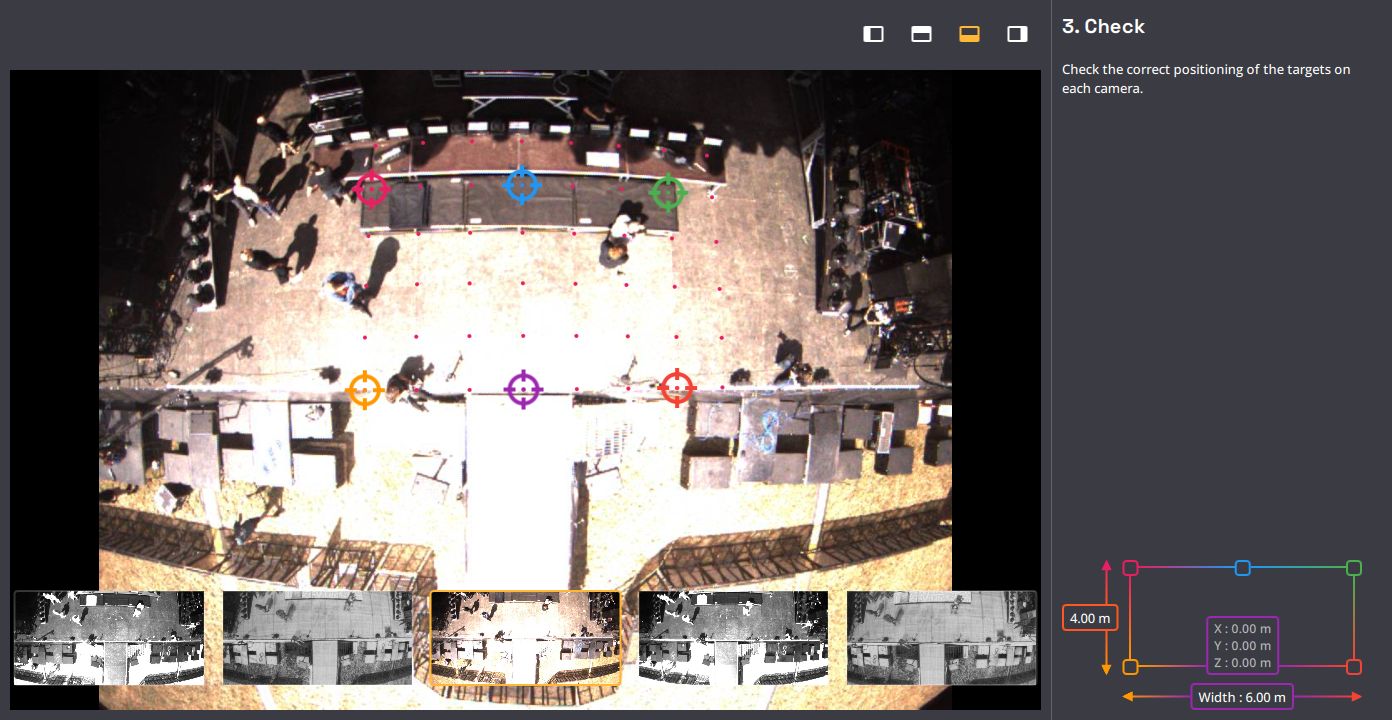Viewport: 1392px width, 720px height.
Task: Select the pink crosshair target on stage
Action: pyautogui.click(x=372, y=188)
